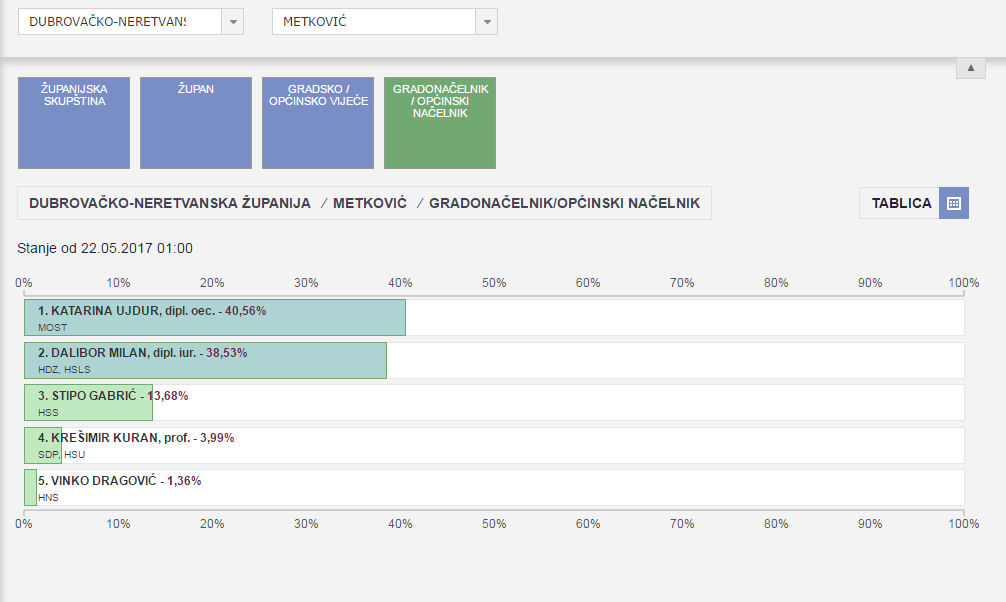Click Katarina Ujdur's result bar

(215, 317)
